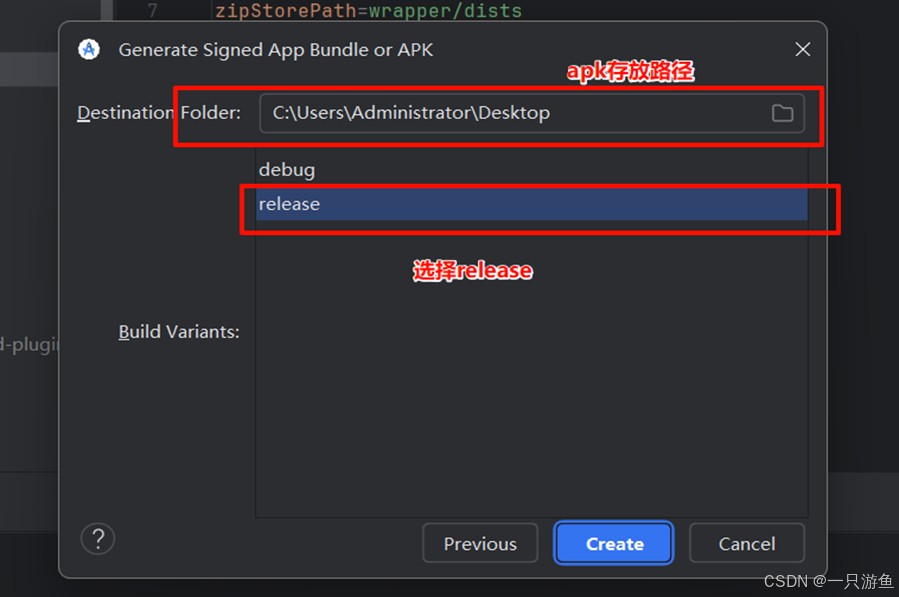Click the Destination Folder label
Screen dimensions: 899x597
tap(159, 113)
